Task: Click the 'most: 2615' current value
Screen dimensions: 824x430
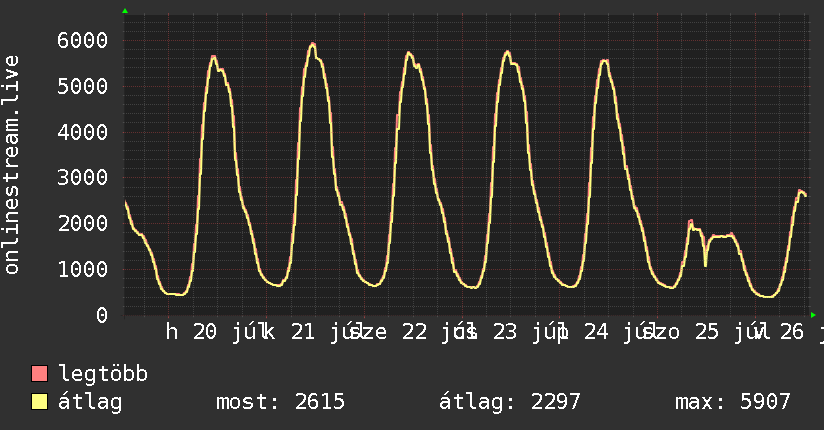Action: point(281,402)
